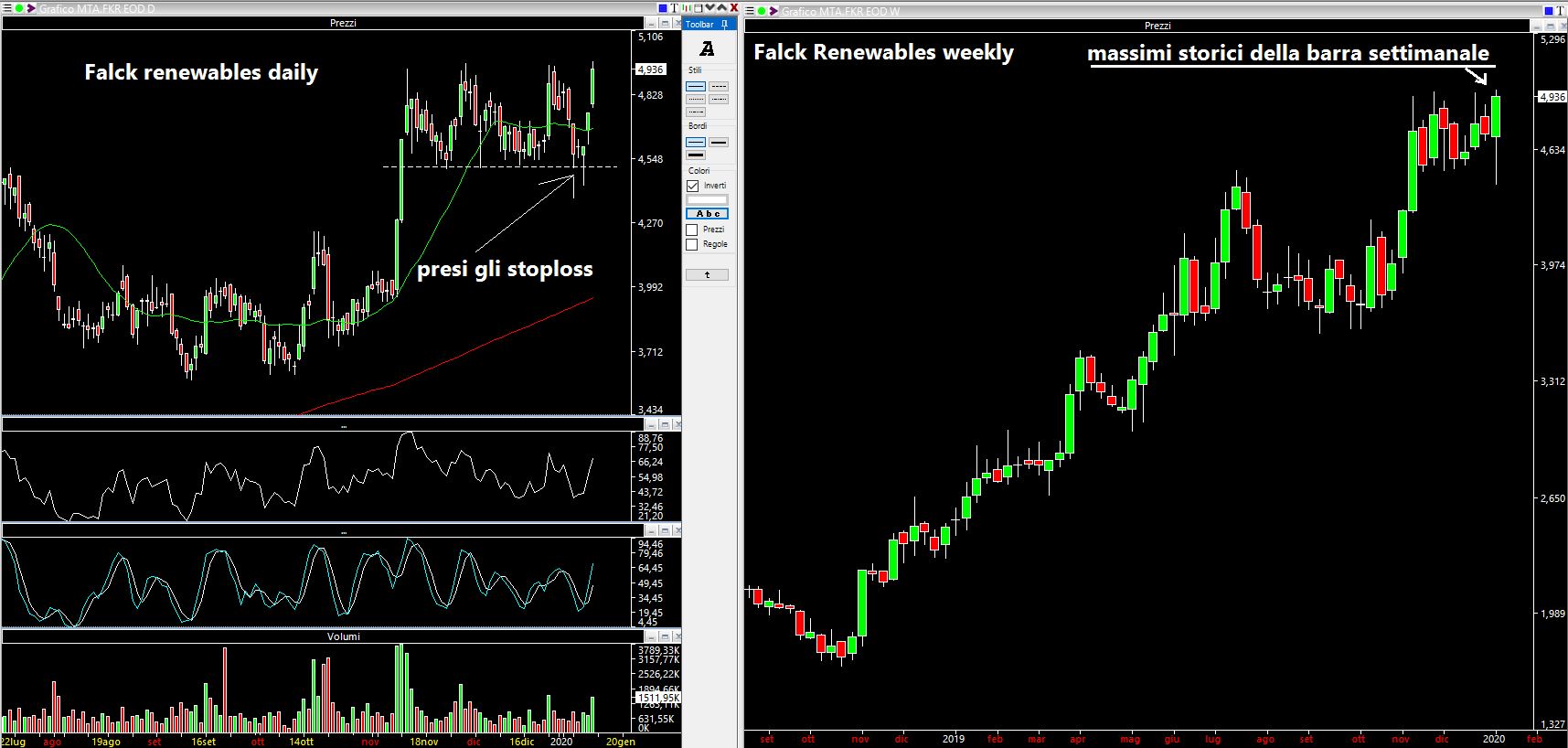The height and width of the screenshot is (748, 1568).
Task: Enable the Prezzi checkbox in the Toolbar
Action: 692,230
